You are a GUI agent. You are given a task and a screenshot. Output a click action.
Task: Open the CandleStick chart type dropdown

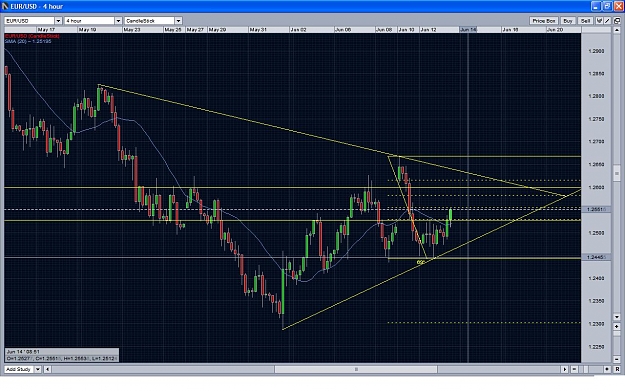(178, 21)
